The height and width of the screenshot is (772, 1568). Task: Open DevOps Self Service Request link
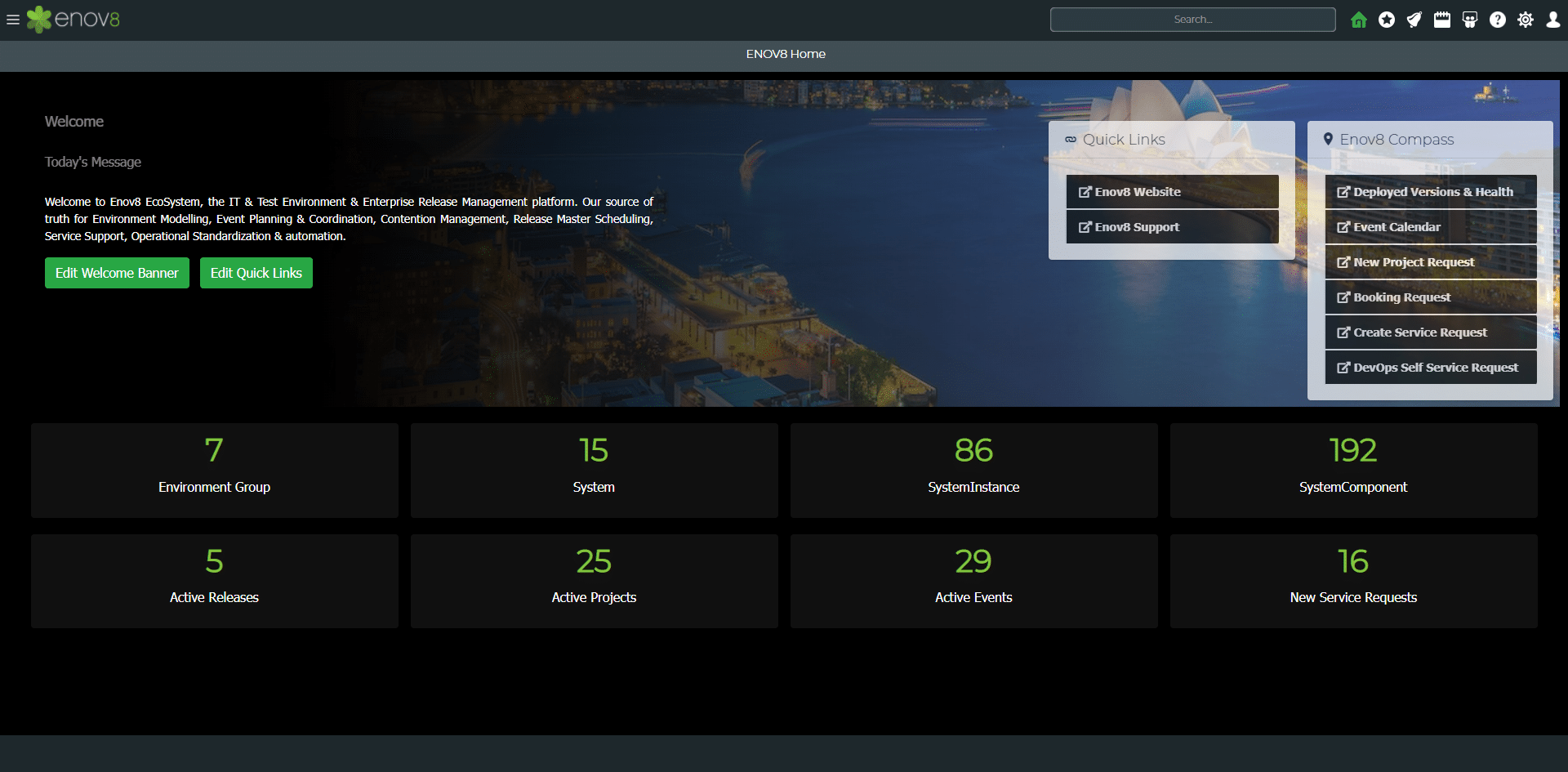point(1431,368)
